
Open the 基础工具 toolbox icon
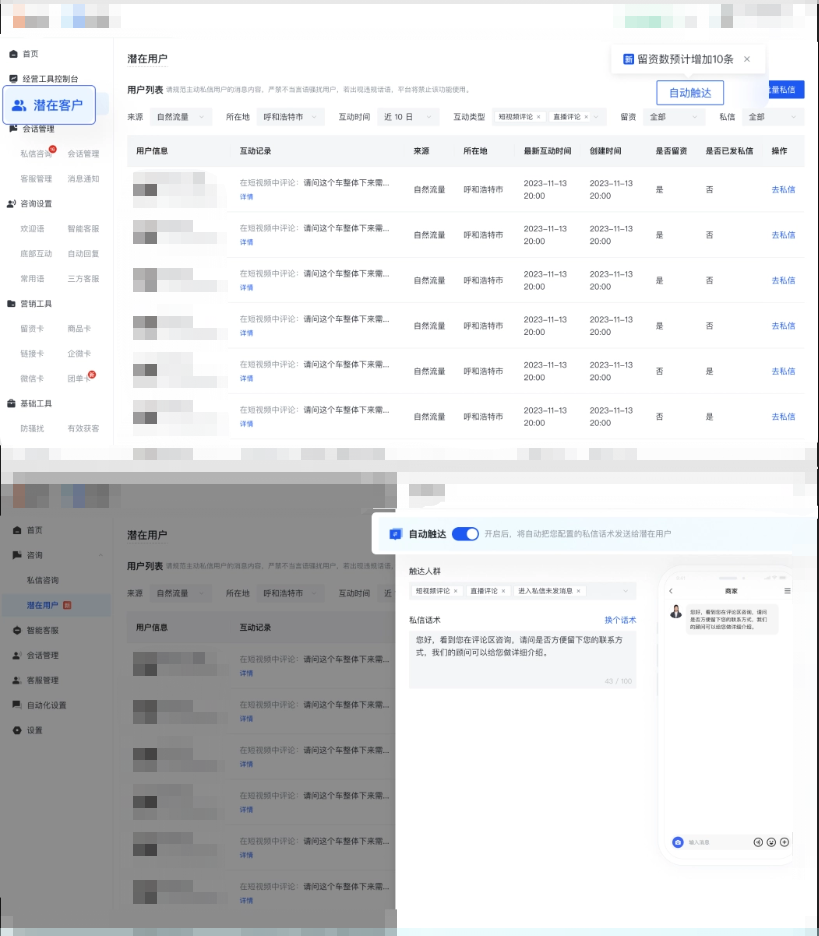12,403
